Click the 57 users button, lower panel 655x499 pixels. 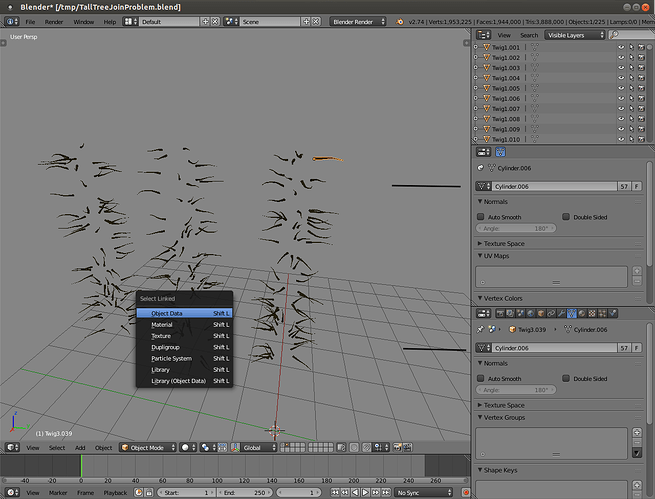624,348
